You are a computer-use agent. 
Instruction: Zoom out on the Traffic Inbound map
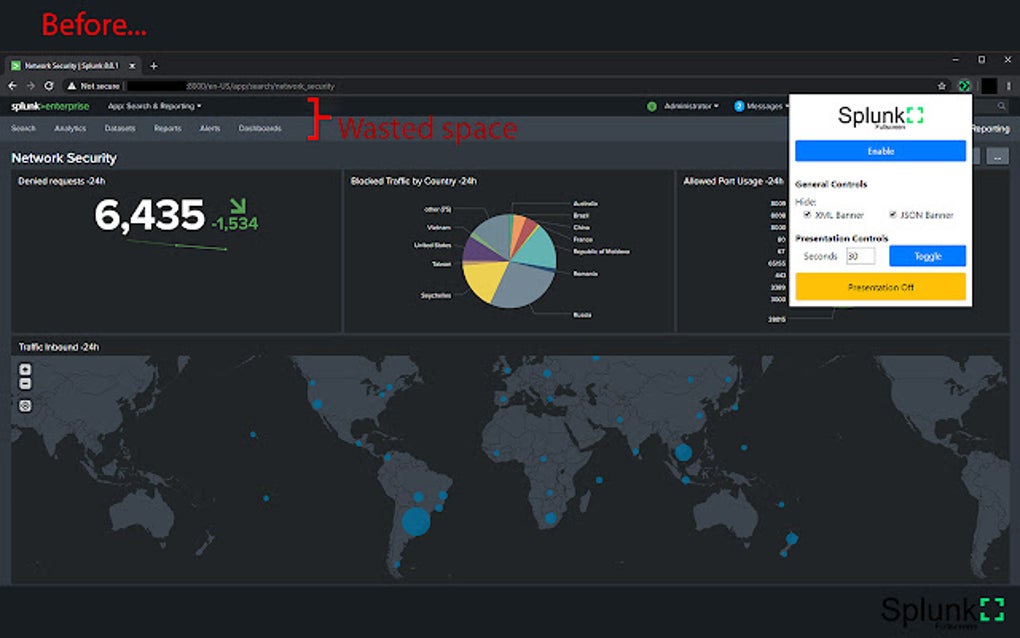coord(25,383)
